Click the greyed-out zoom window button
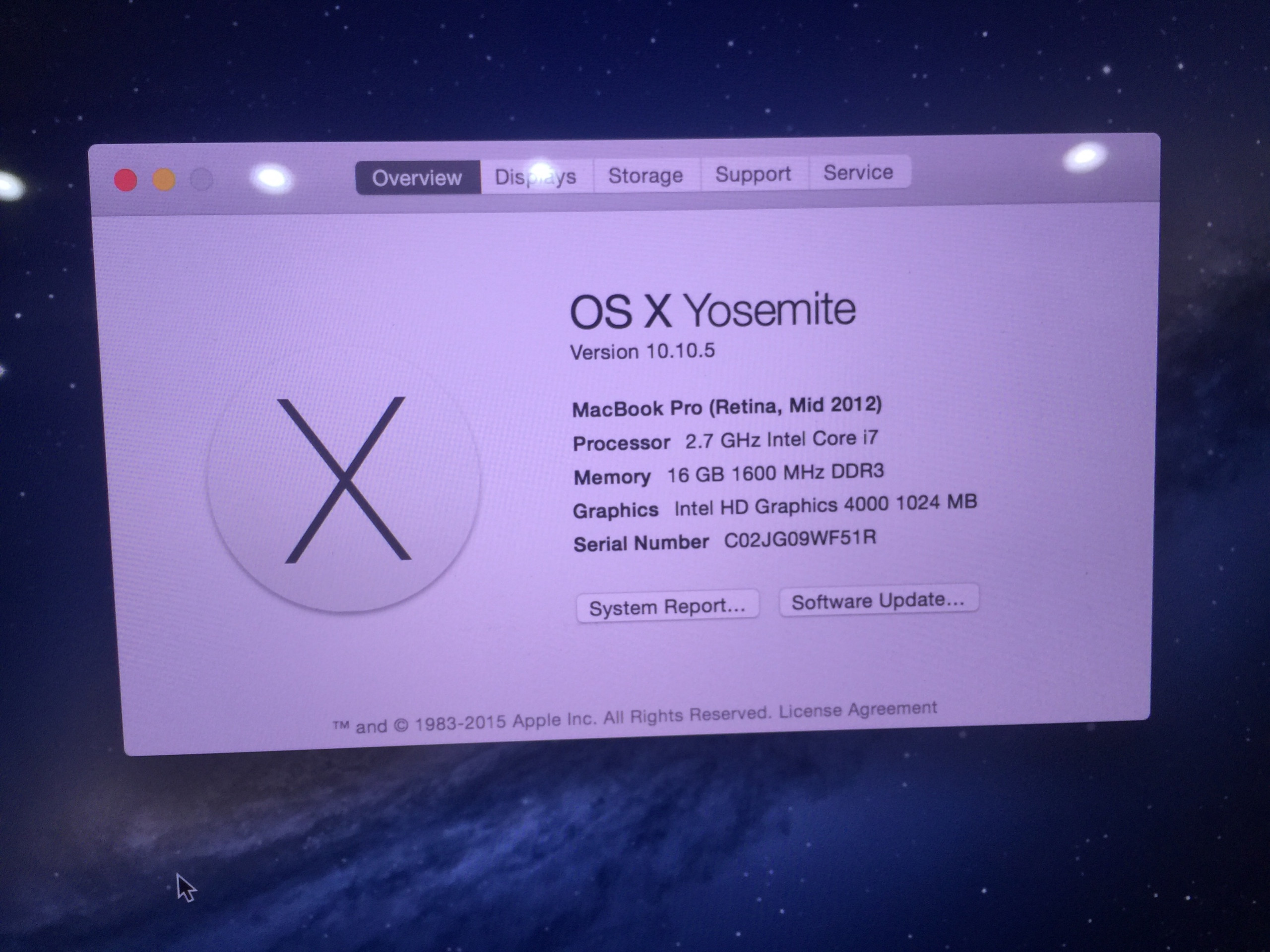 (x=201, y=179)
